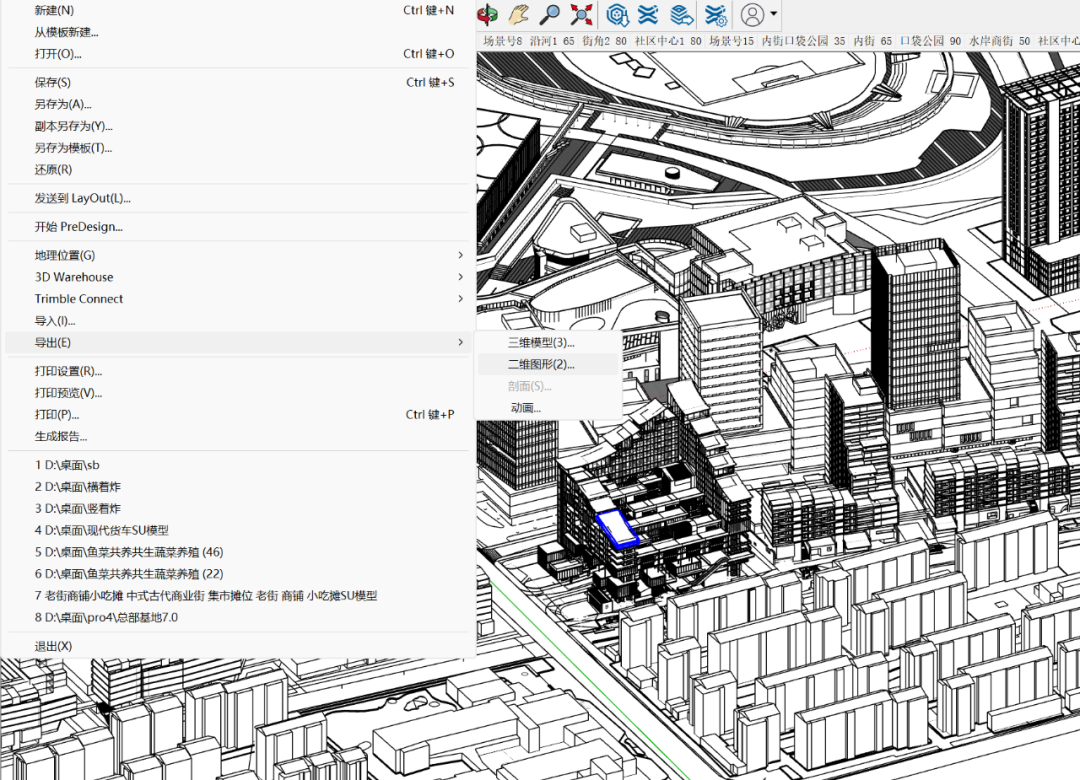Expand the Trimble Connect submenu arrow
1080x780 pixels.
460,298
